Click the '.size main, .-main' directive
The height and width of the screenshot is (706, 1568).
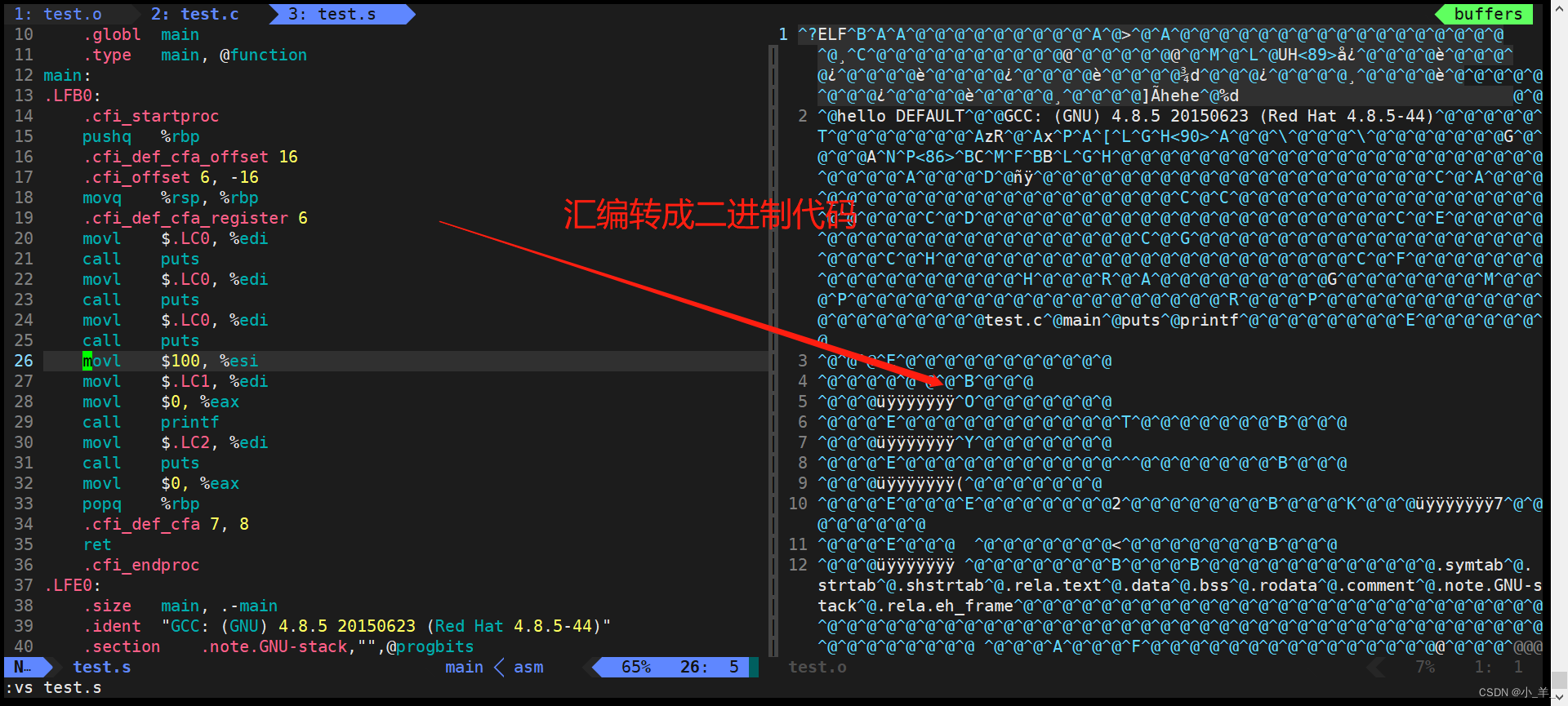[180, 606]
